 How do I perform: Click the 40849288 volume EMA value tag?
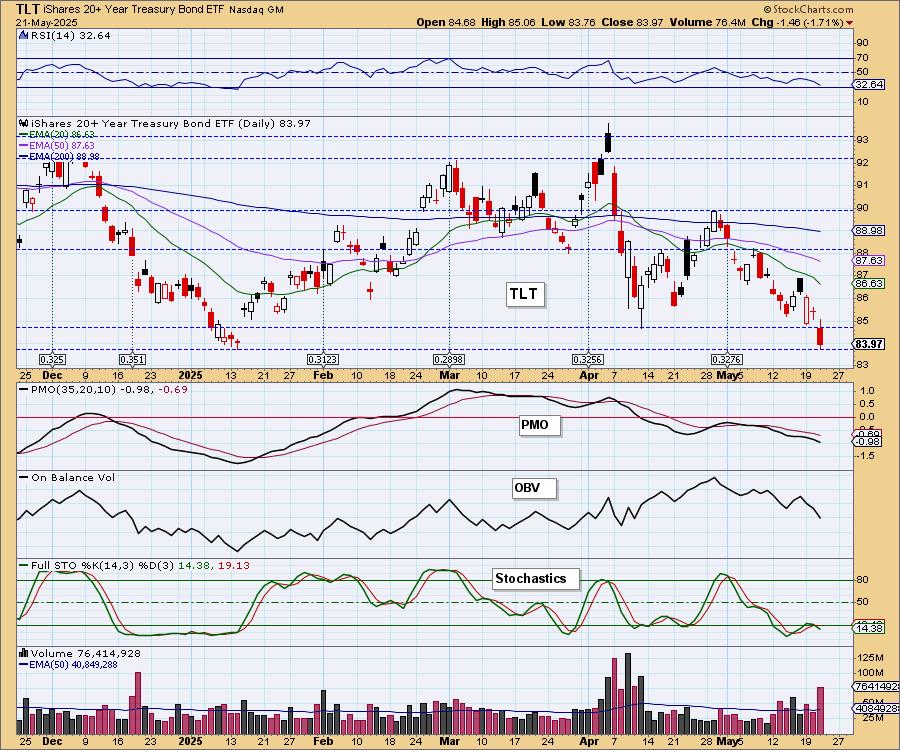tap(875, 709)
